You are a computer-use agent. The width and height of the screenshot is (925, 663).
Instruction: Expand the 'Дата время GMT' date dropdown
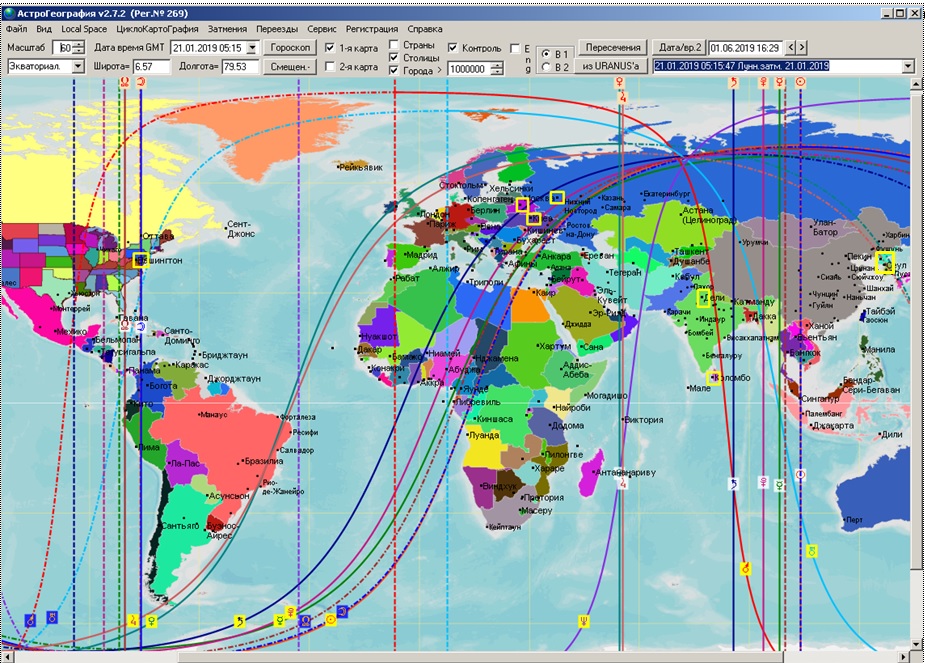(253, 48)
